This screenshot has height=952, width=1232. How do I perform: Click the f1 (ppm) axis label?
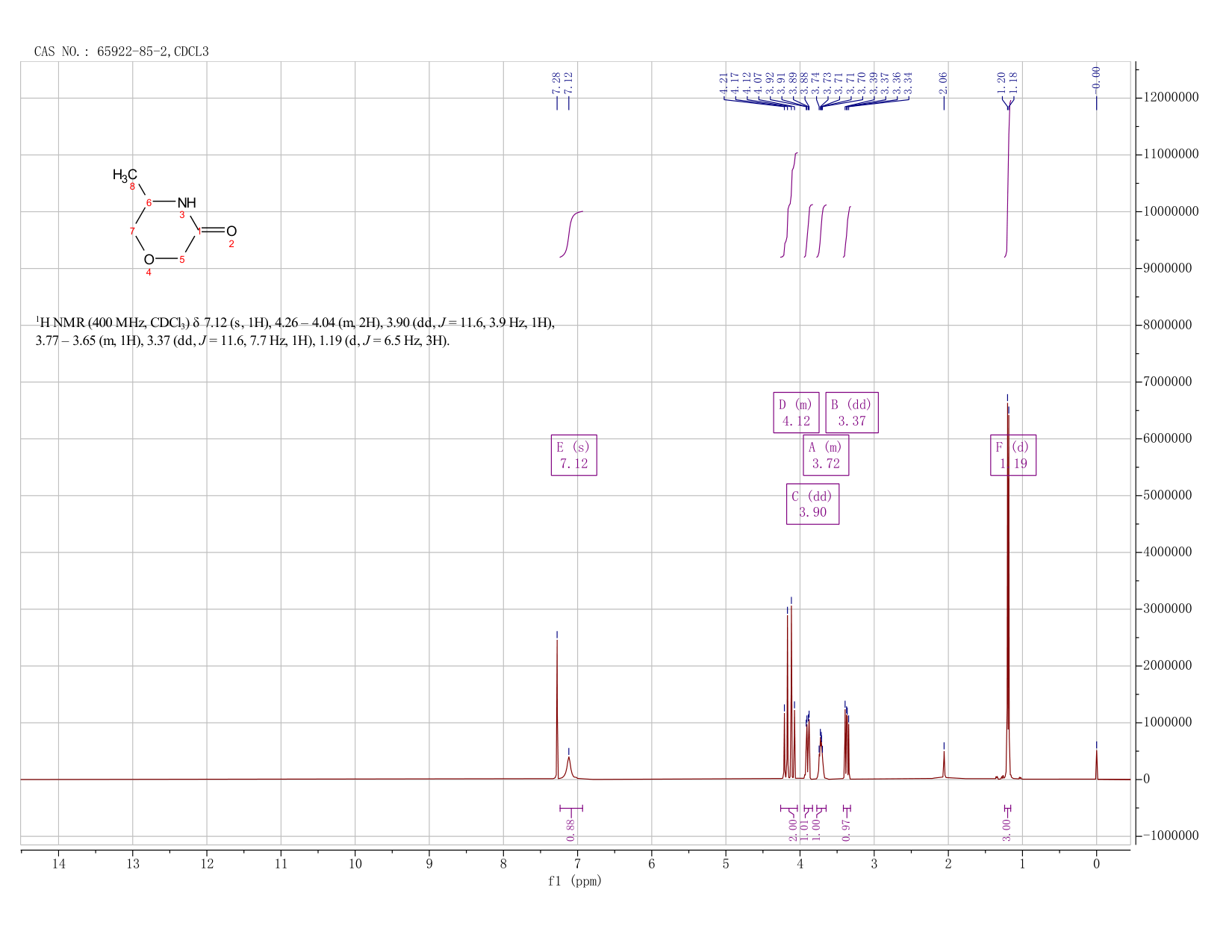click(x=575, y=881)
